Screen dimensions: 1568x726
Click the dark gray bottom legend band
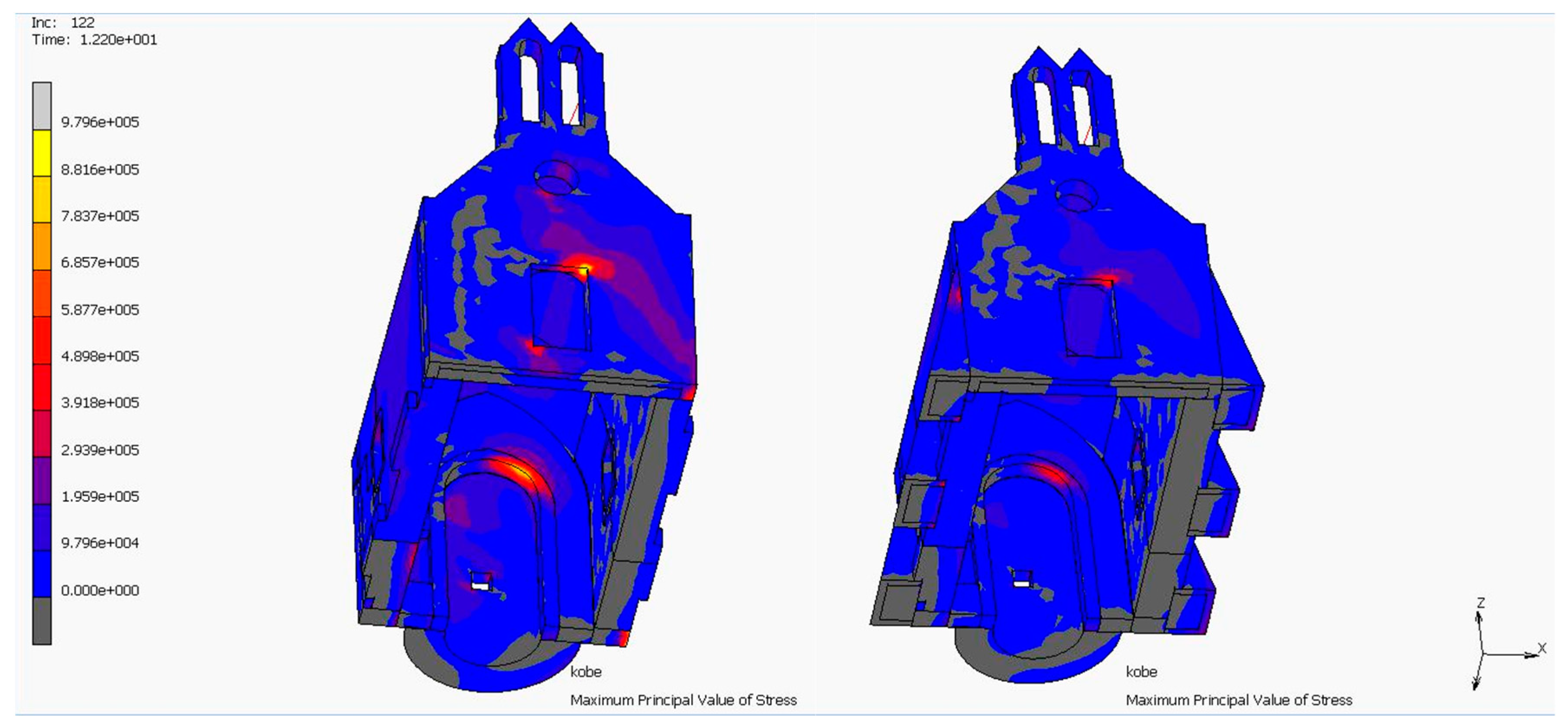42,621
